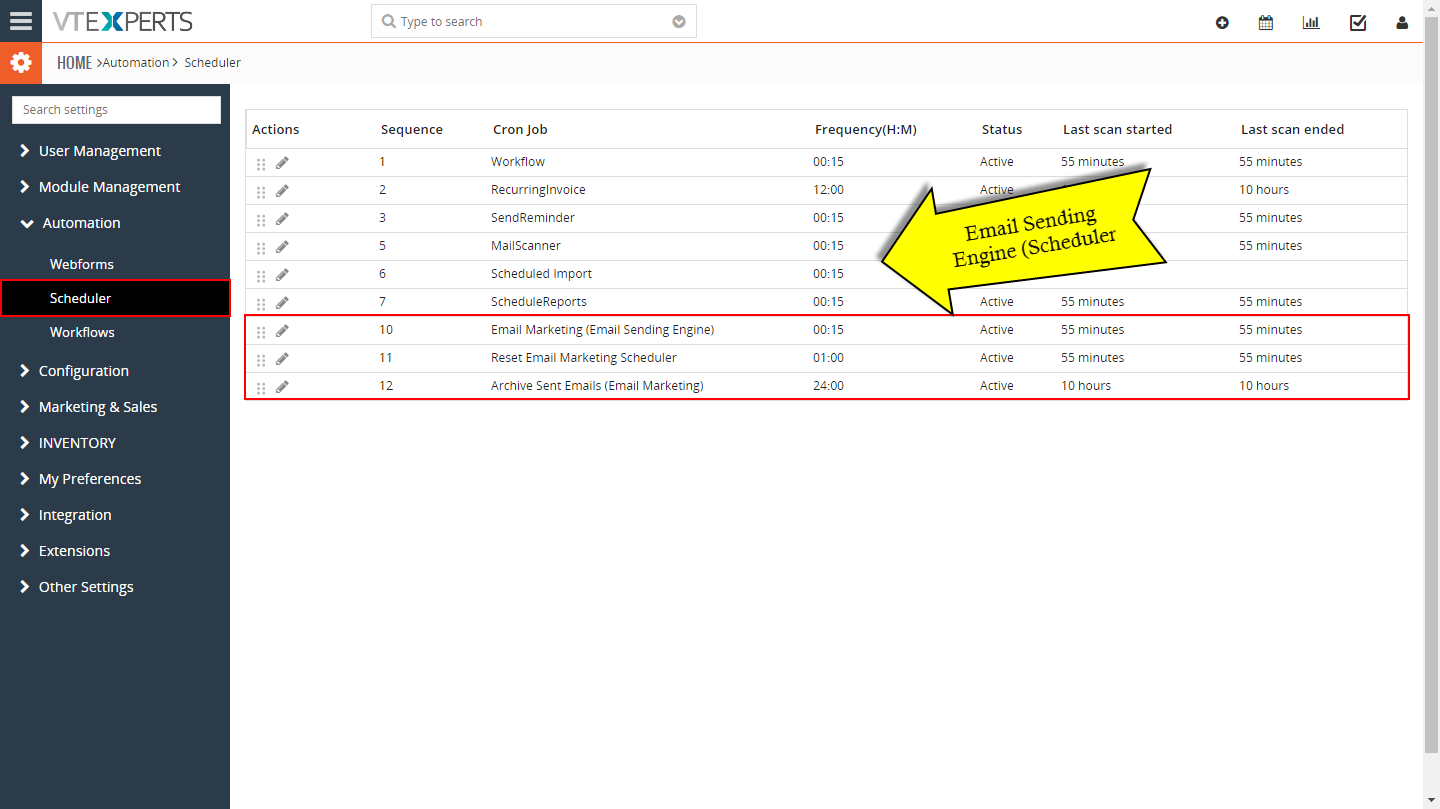Open the user profile icon

click(1402, 22)
